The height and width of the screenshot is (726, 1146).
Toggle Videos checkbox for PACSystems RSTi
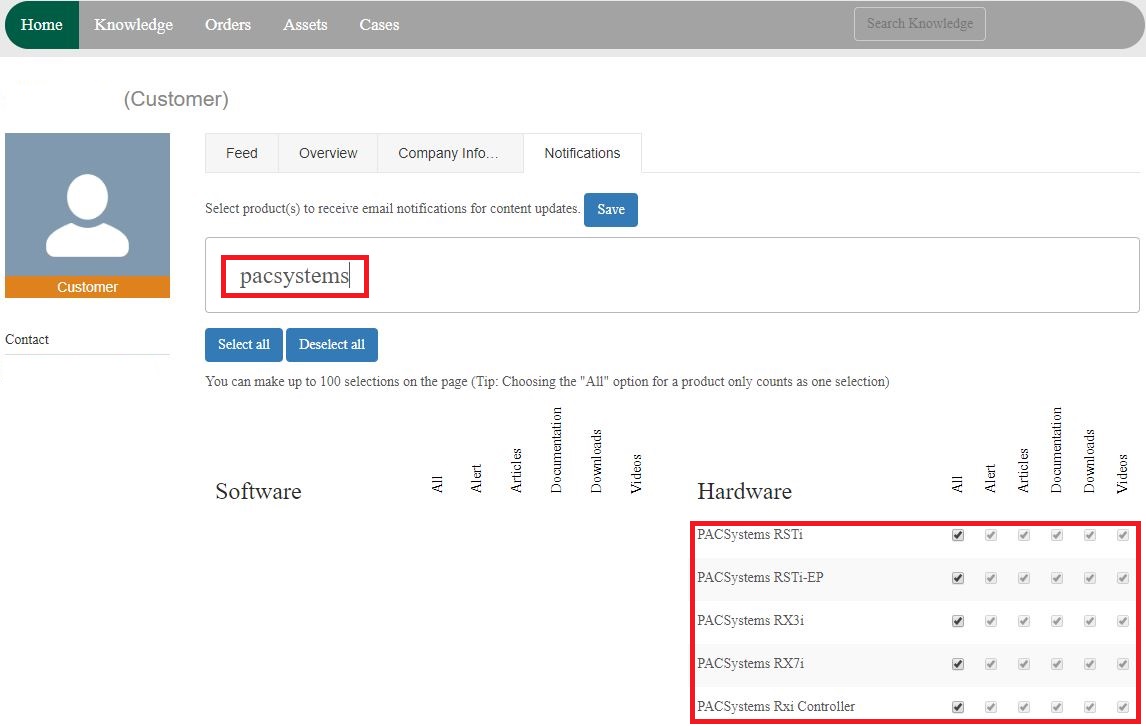(x=1123, y=535)
